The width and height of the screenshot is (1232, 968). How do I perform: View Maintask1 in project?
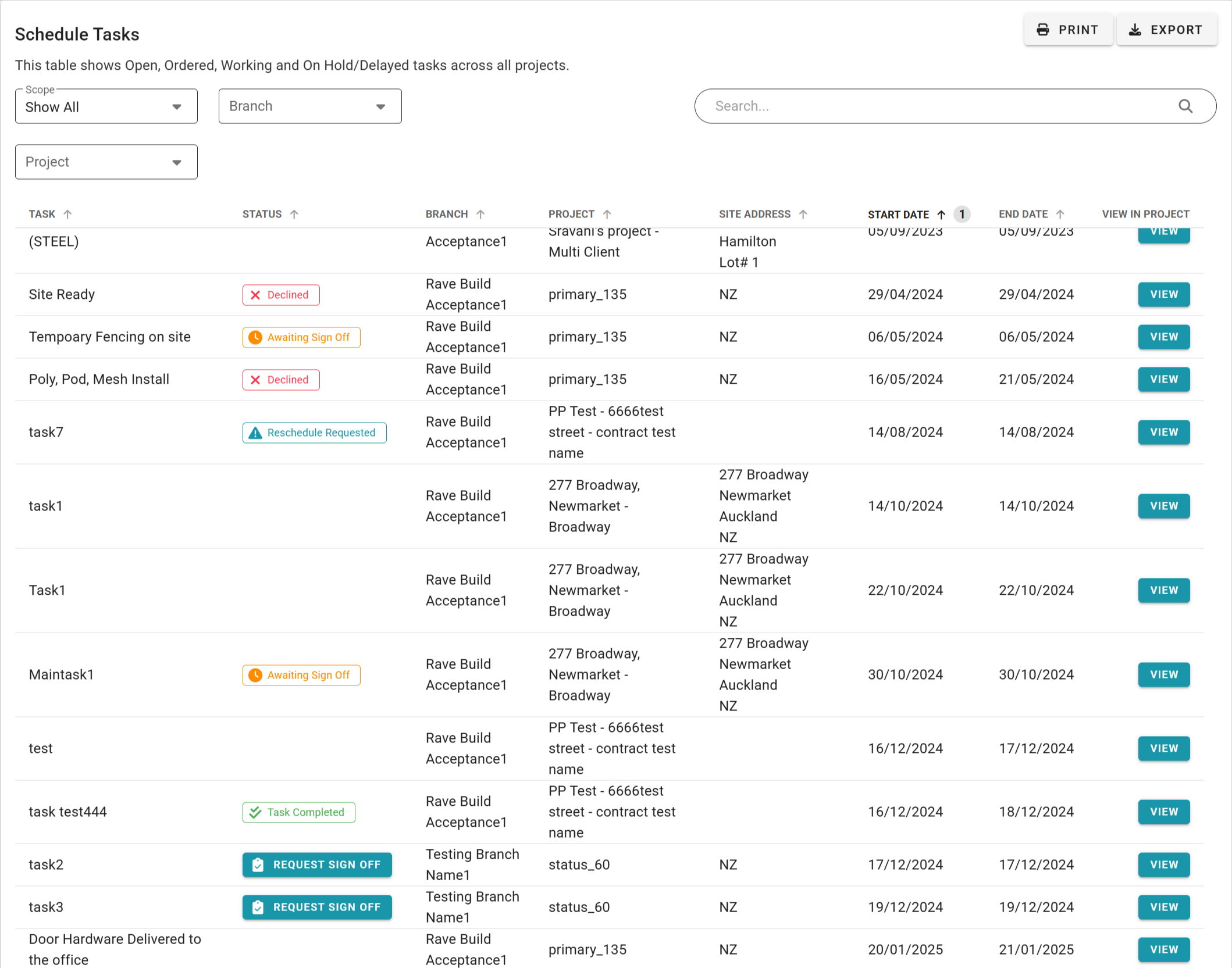1164,674
